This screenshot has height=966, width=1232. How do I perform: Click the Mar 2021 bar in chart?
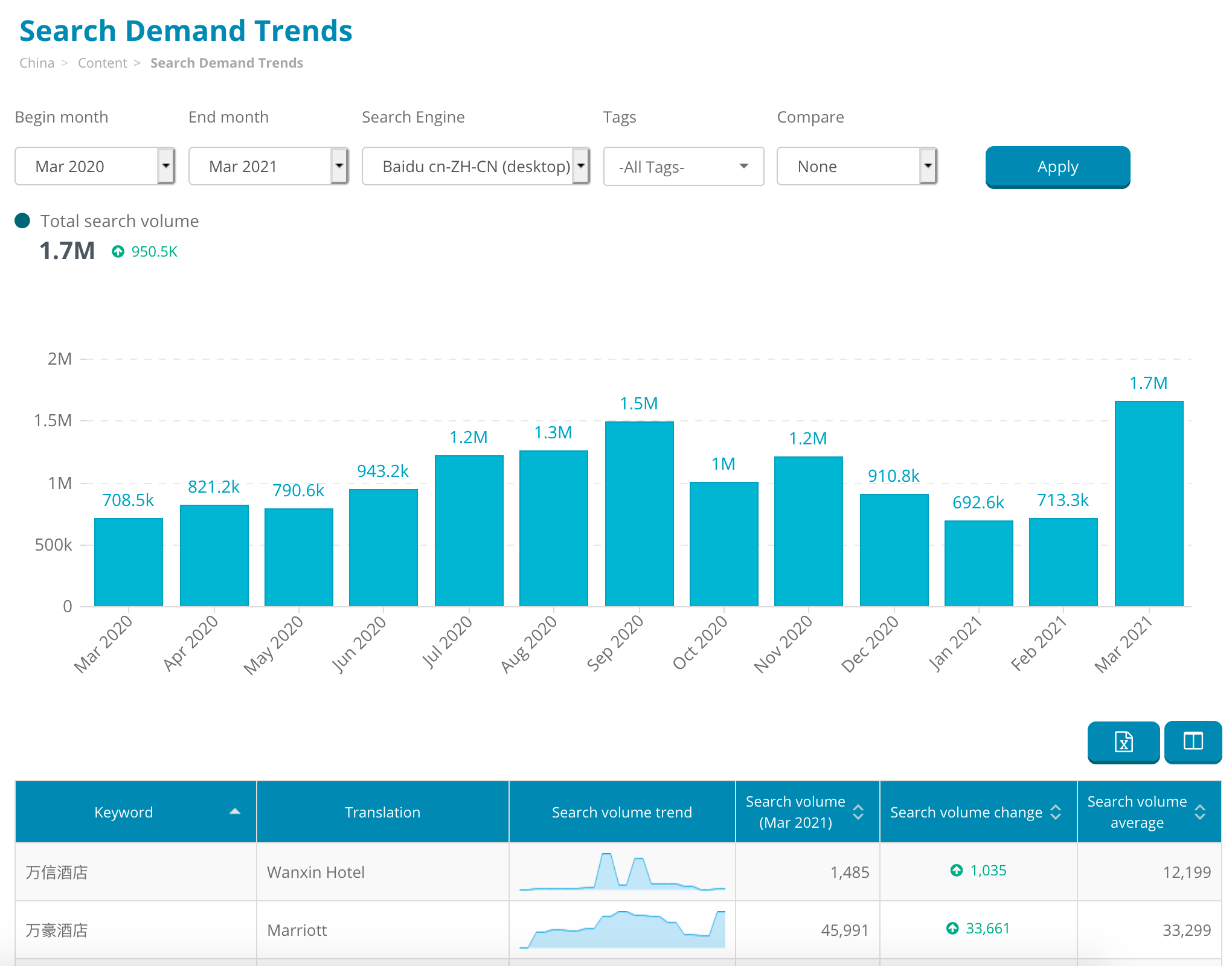(1149, 504)
